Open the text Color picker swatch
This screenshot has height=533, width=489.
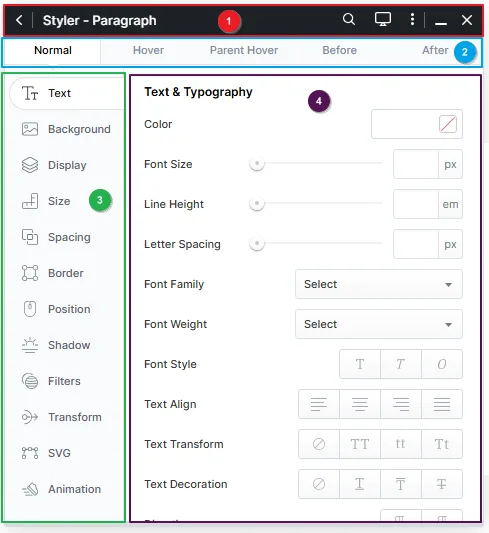click(x=448, y=124)
